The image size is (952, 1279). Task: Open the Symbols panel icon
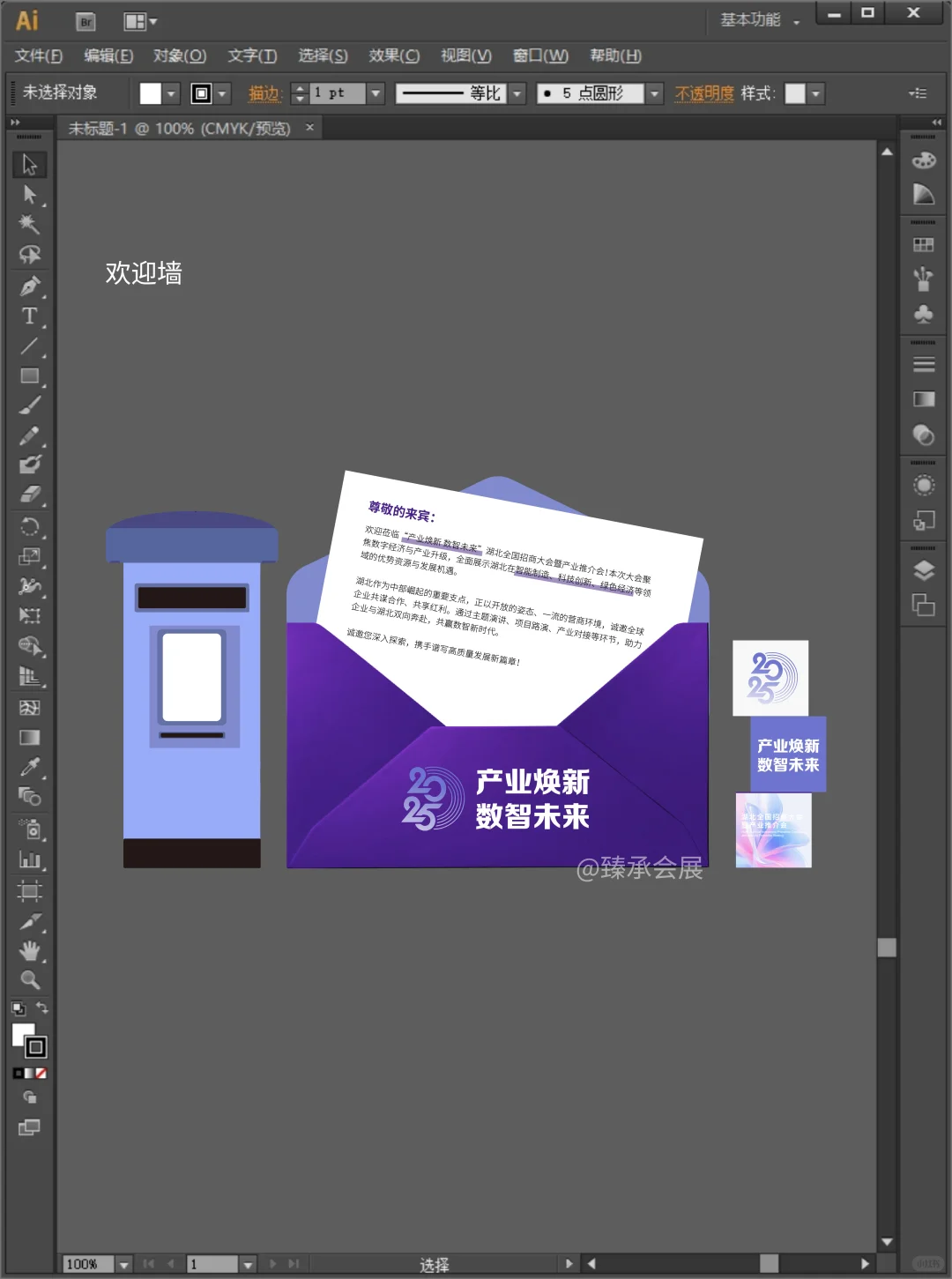[x=924, y=315]
